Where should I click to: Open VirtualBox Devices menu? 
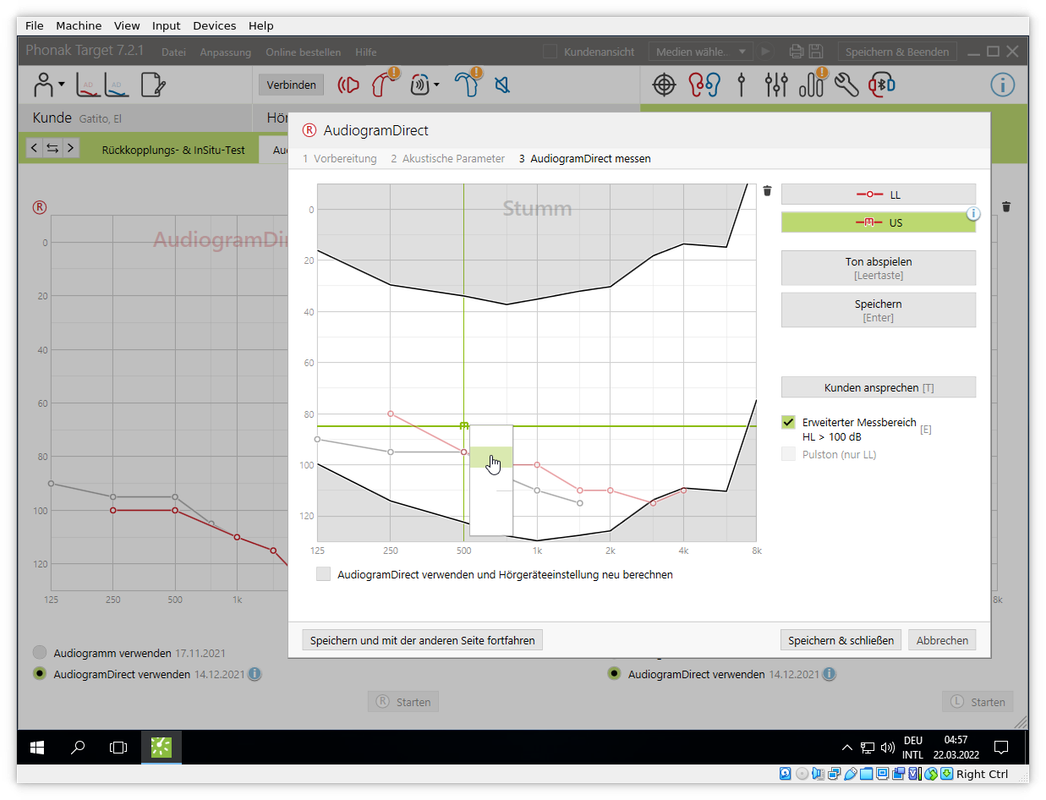[214, 25]
